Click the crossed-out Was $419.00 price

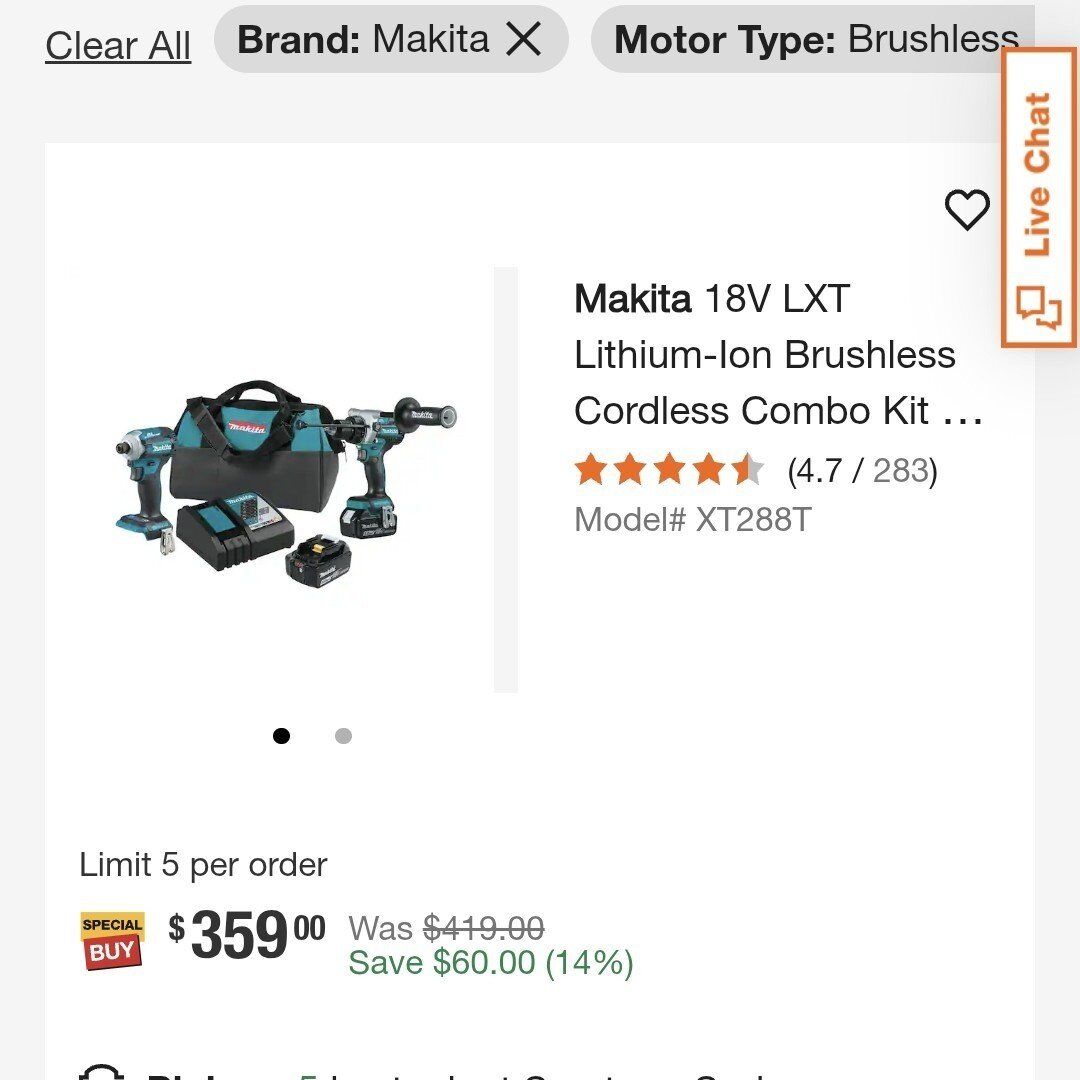(446, 928)
